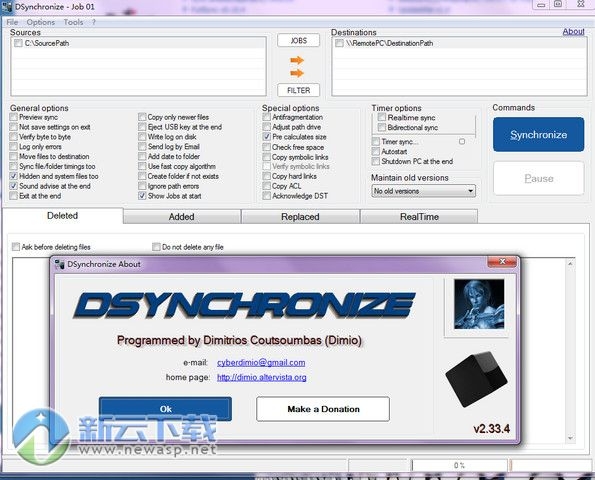This screenshot has width=595, height=480.
Task: Open the Tools menu
Action: (x=73, y=22)
